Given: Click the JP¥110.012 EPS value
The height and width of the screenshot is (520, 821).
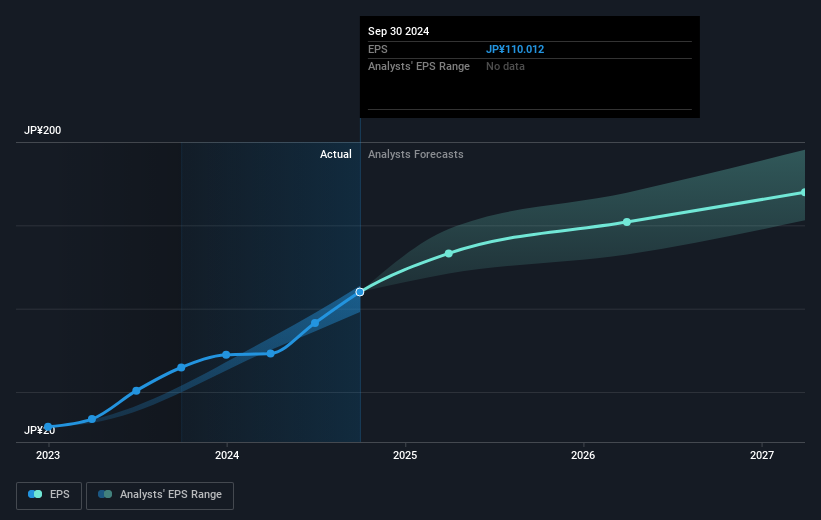Looking at the screenshot, I should click(x=515, y=49).
